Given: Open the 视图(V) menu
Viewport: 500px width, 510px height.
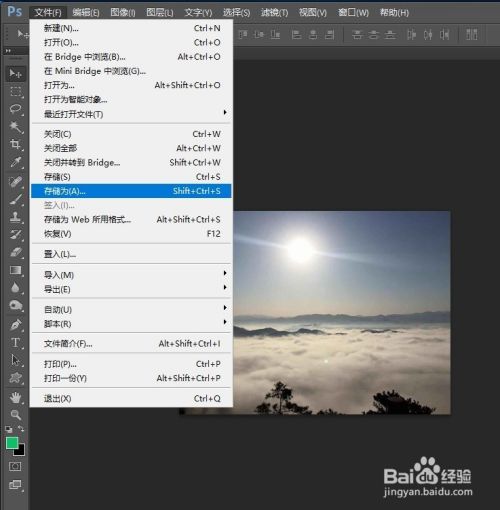Looking at the screenshot, I should (x=313, y=13).
